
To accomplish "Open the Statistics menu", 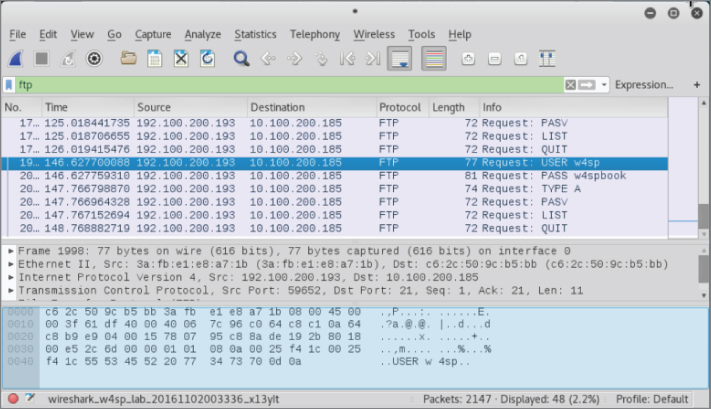I will click(x=255, y=34).
